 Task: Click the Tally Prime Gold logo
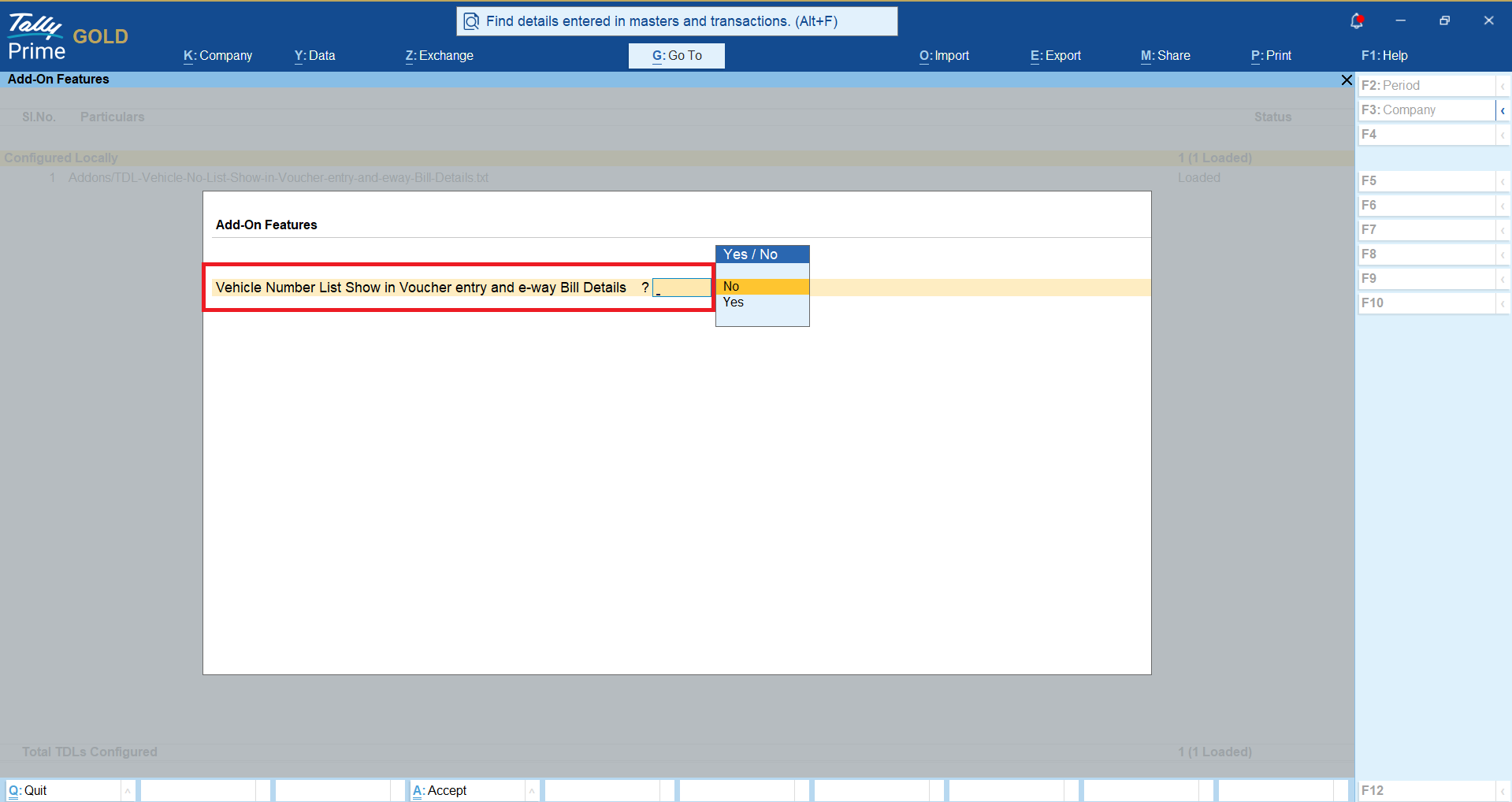[68, 37]
